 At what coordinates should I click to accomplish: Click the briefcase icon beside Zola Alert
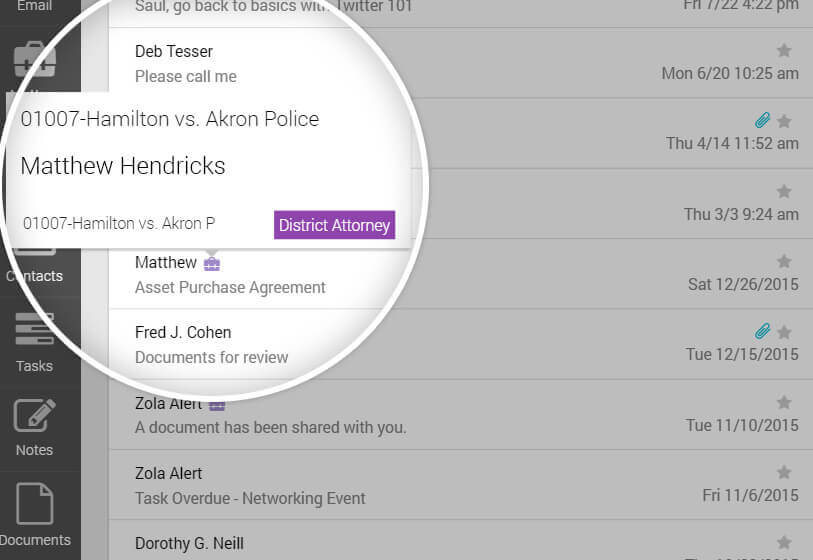pos(217,405)
